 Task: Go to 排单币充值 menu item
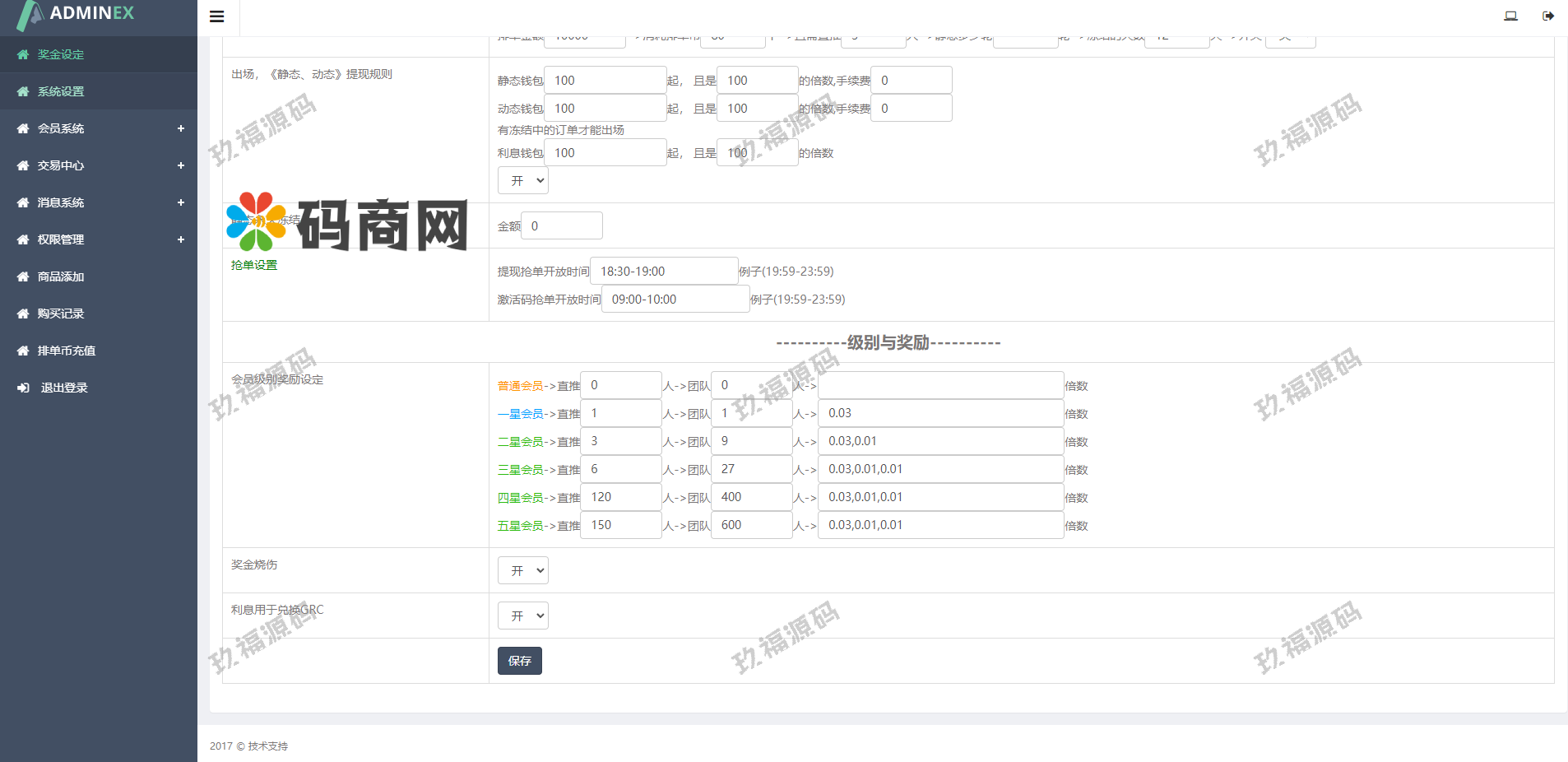pos(66,351)
